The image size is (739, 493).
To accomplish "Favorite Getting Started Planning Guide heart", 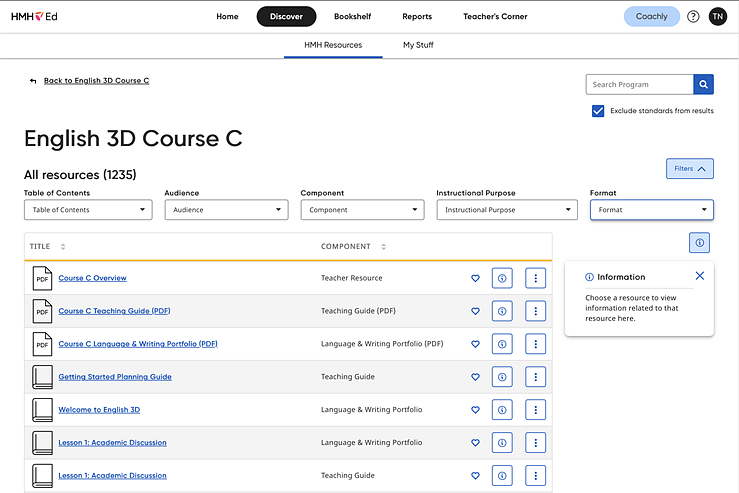I will click(475, 377).
